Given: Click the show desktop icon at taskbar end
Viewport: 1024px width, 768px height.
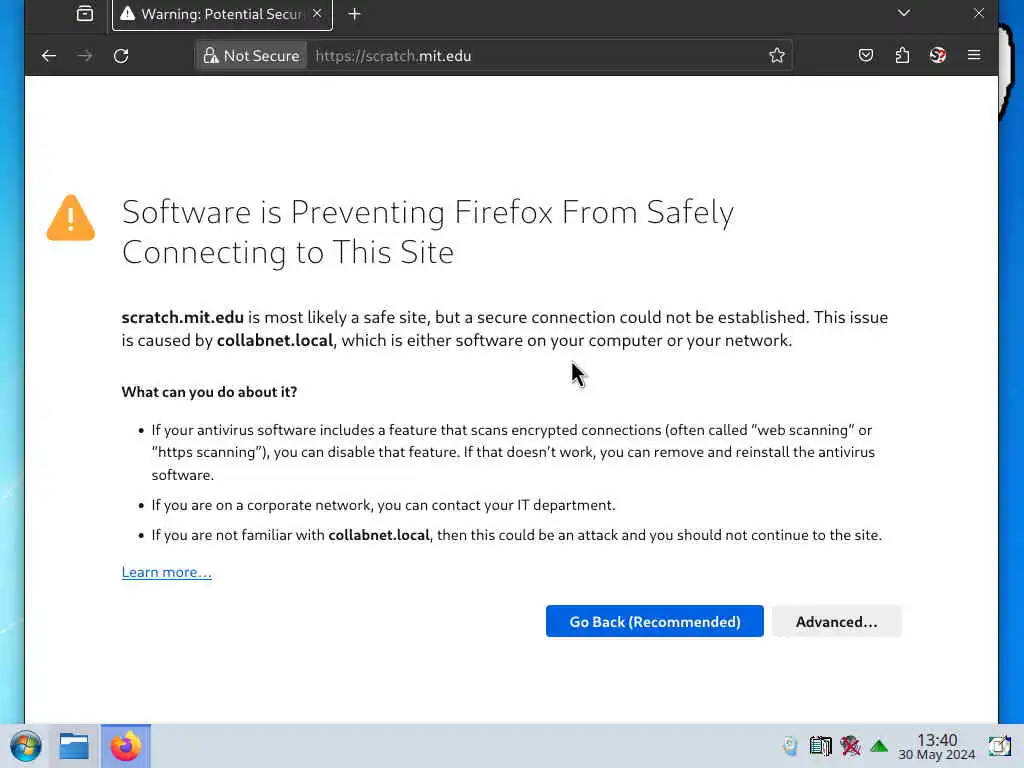Looking at the screenshot, I should 999,746.
